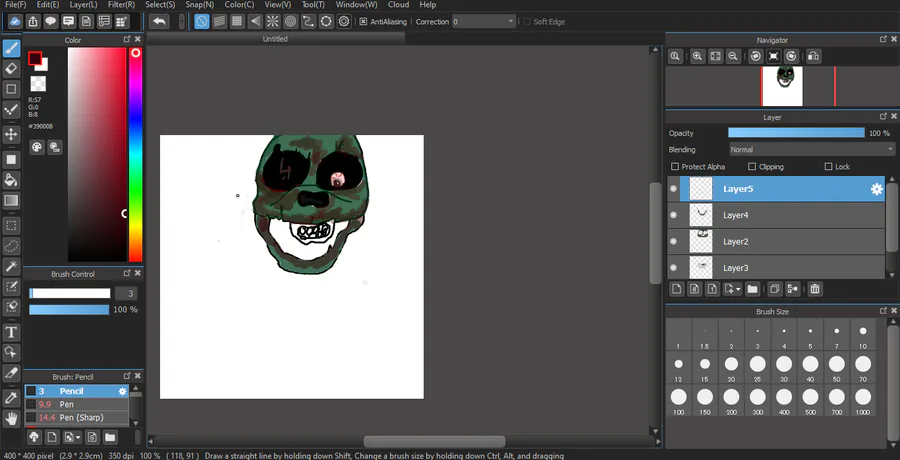Delete layer using the trash icon
The width and height of the screenshot is (900, 460).
815,289
